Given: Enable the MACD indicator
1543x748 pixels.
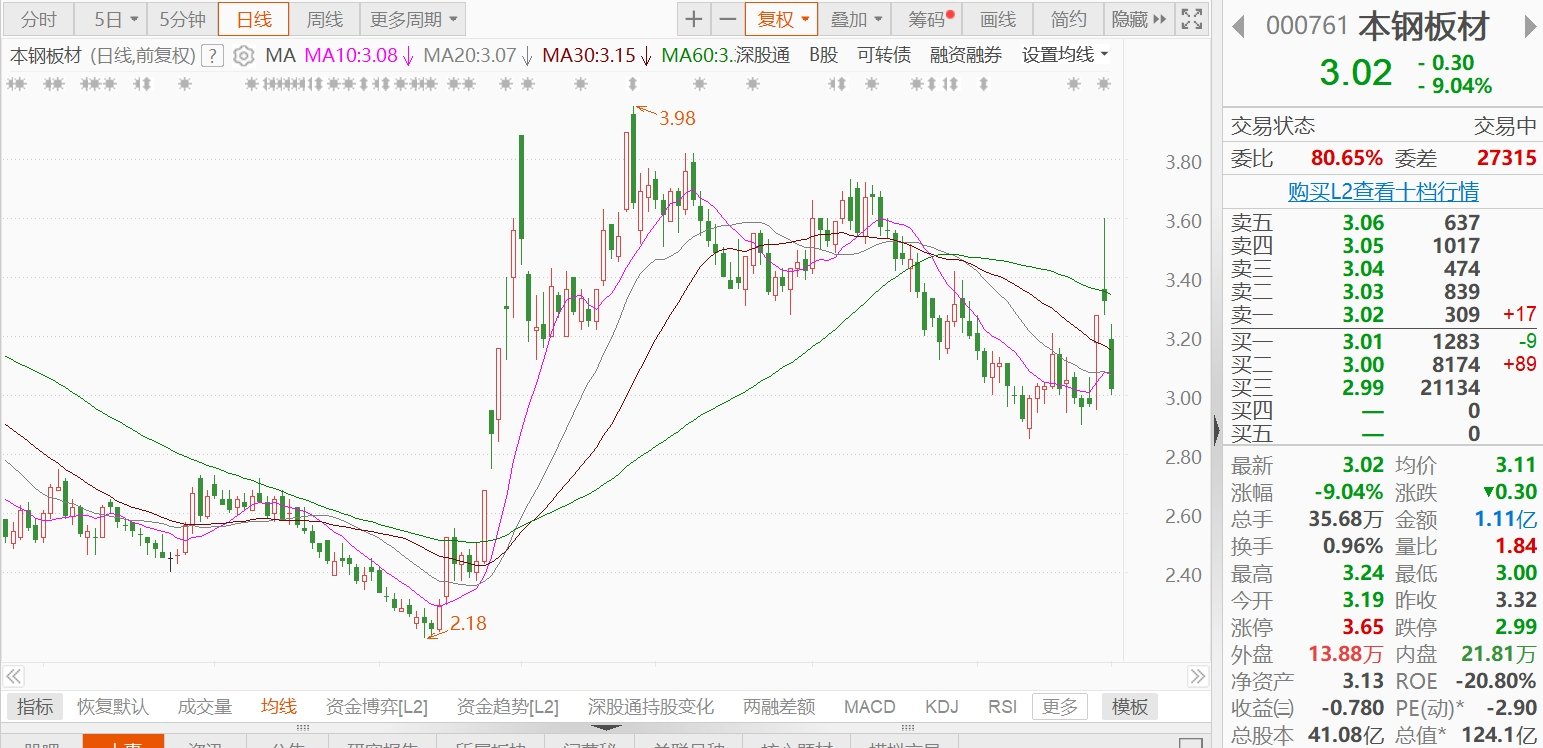Looking at the screenshot, I should [x=869, y=707].
